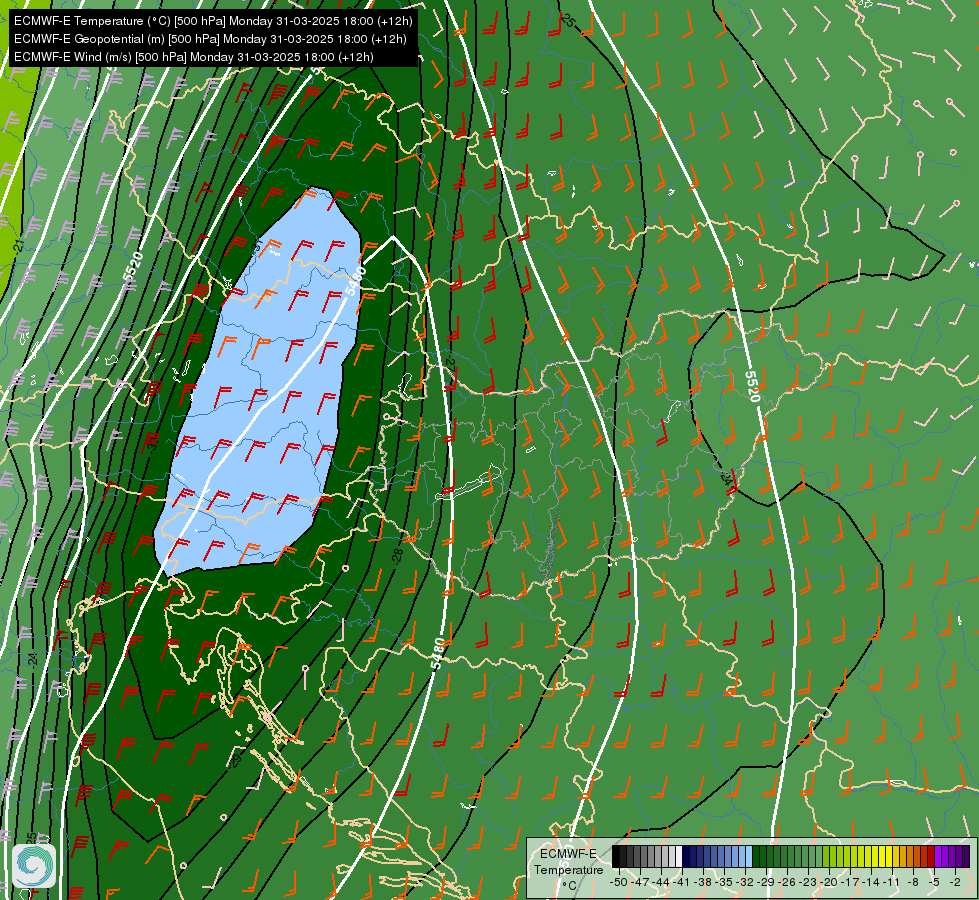Screen dimensions: 979x900
Task: Click the -38 legend tick label
Action: coord(704,882)
